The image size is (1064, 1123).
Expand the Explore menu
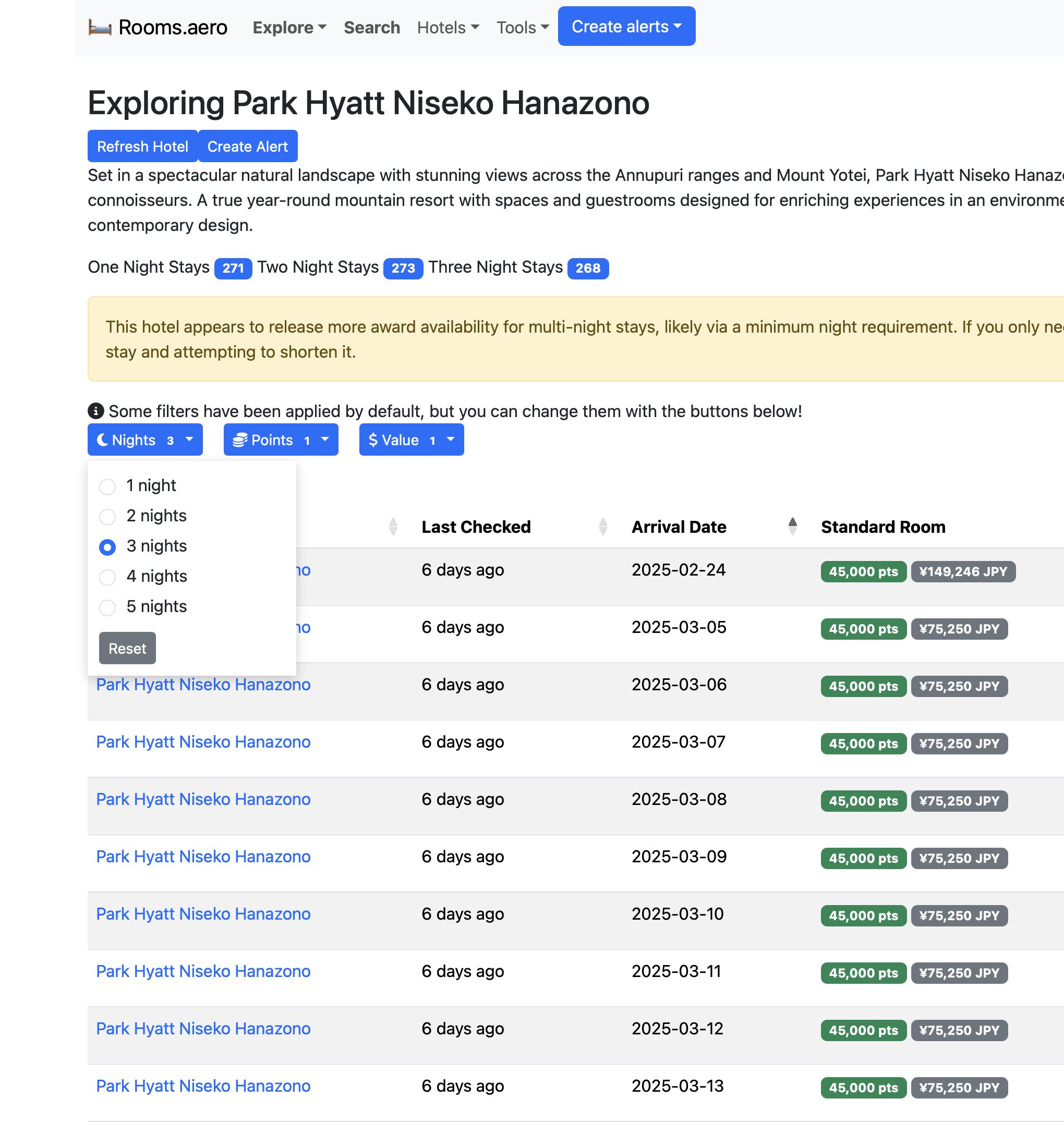point(289,27)
